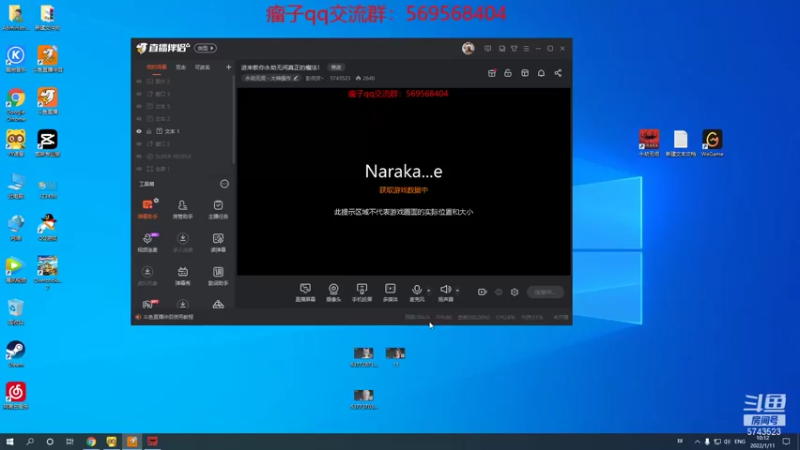This screenshot has width=800, height=450.
Task: Open Steam shortcut on desktop
Action: [16, 354]
